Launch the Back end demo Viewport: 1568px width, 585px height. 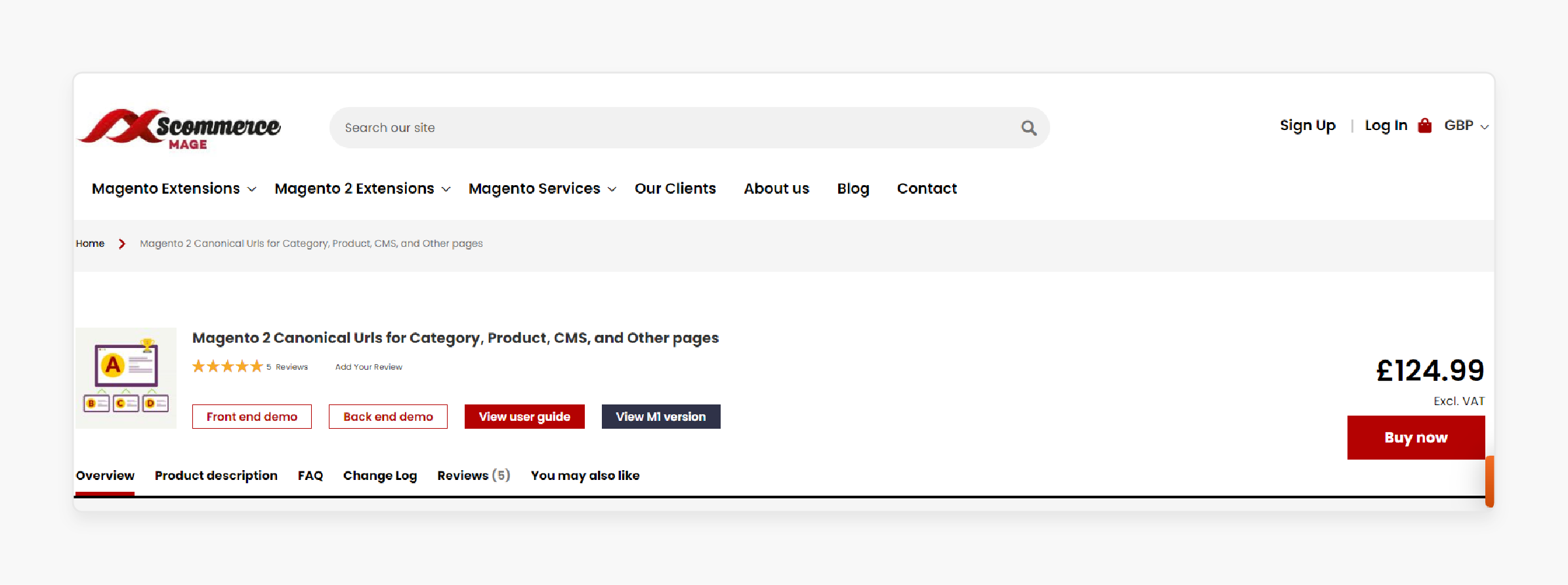(x=388, y=417)
